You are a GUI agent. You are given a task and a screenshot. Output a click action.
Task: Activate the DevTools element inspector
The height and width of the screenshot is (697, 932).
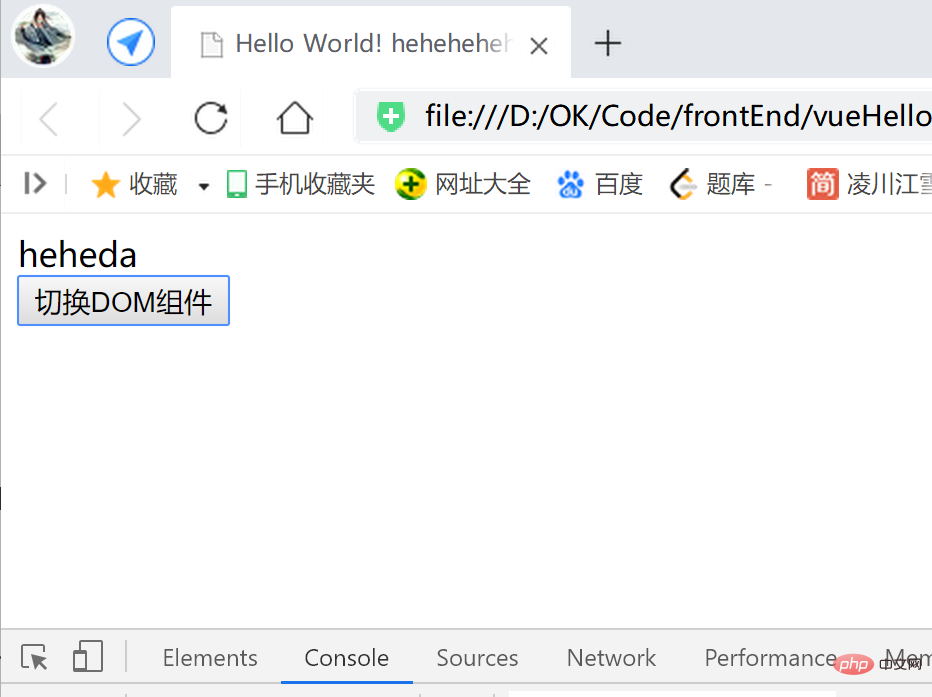[x=35, y=657]
